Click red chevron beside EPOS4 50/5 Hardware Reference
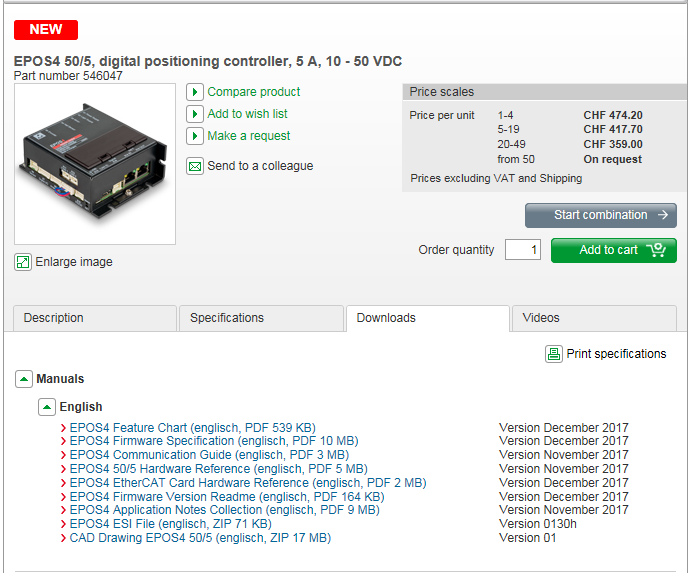 coord(63,469)
